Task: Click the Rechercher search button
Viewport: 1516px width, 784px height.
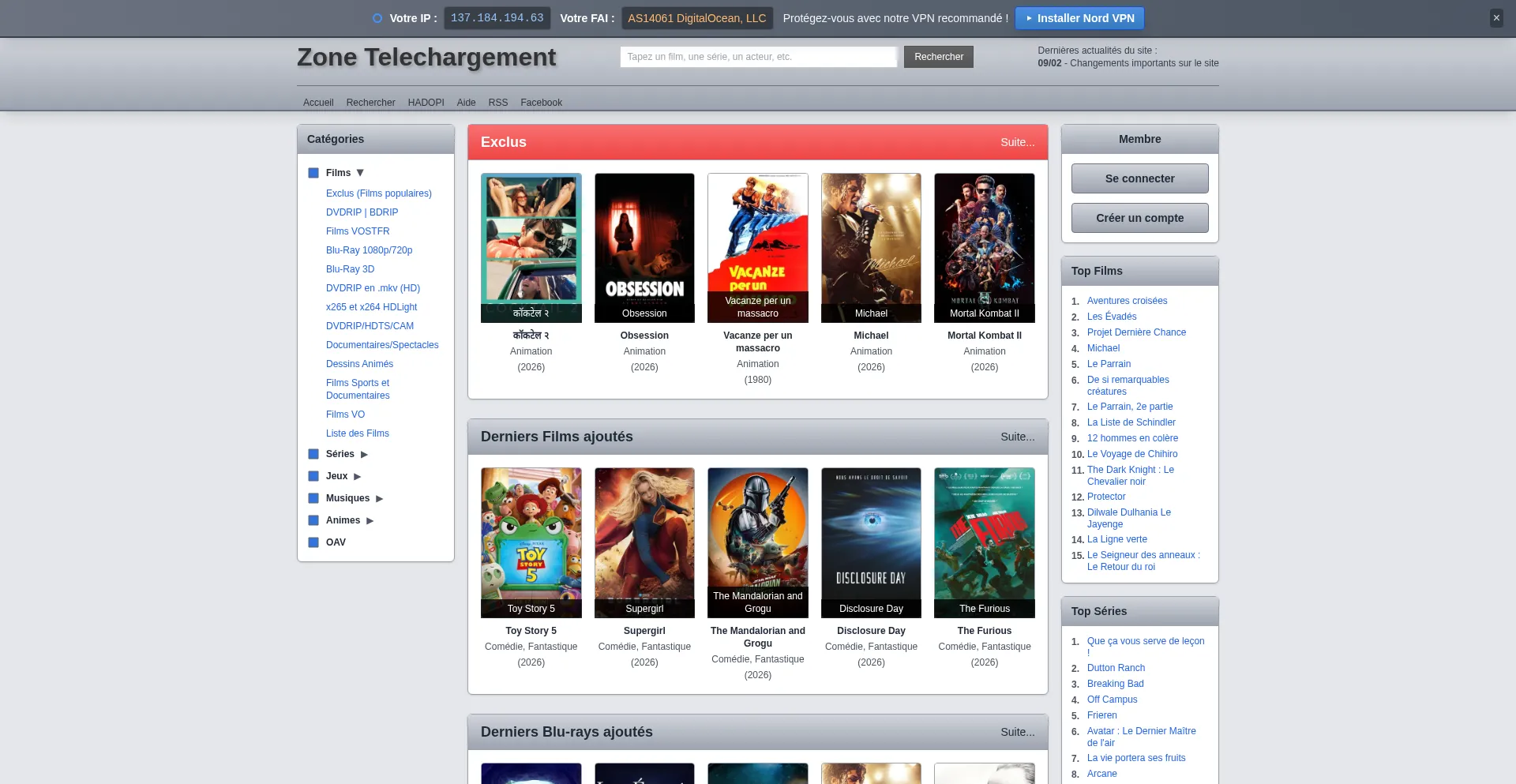Action: click(x=938, y=57)
